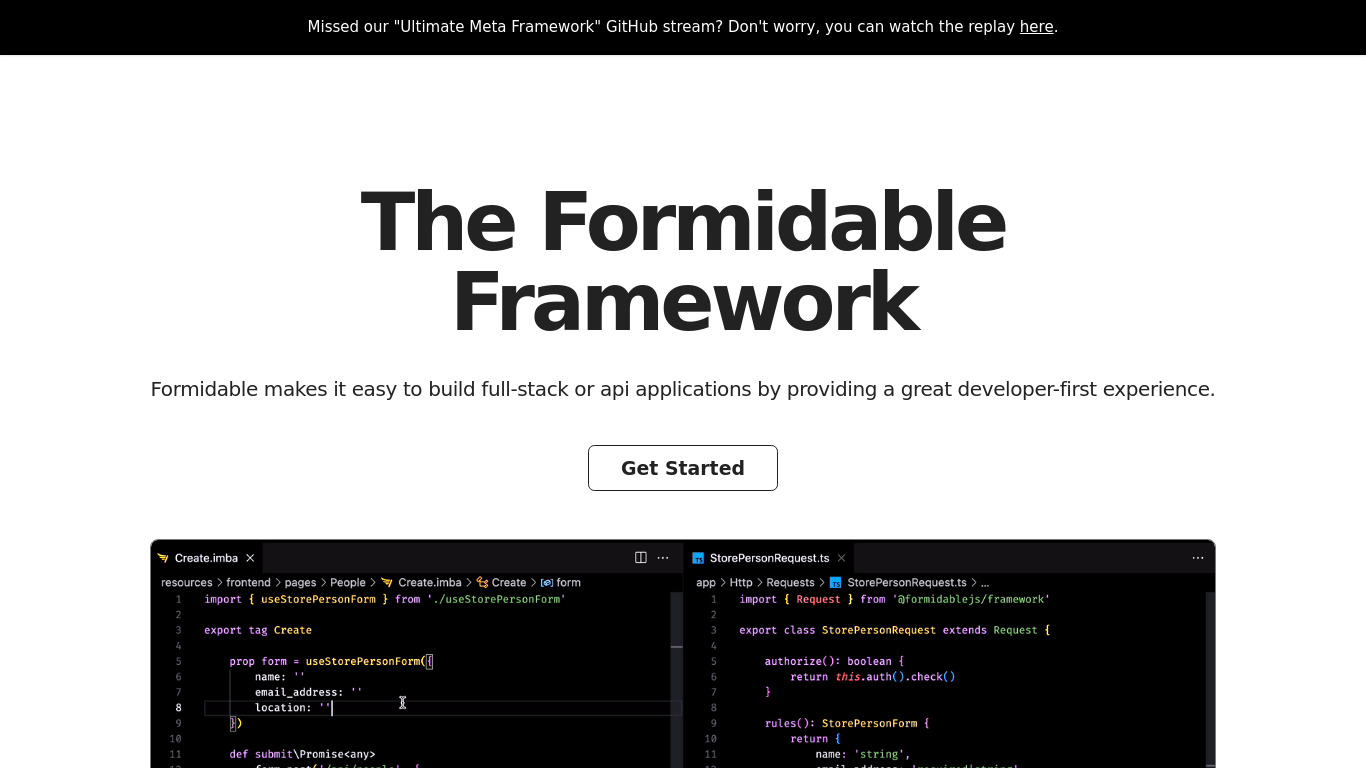Click the "location: ''" line
The width and height of the screenshot is (1366, 768).
(293, 707)
